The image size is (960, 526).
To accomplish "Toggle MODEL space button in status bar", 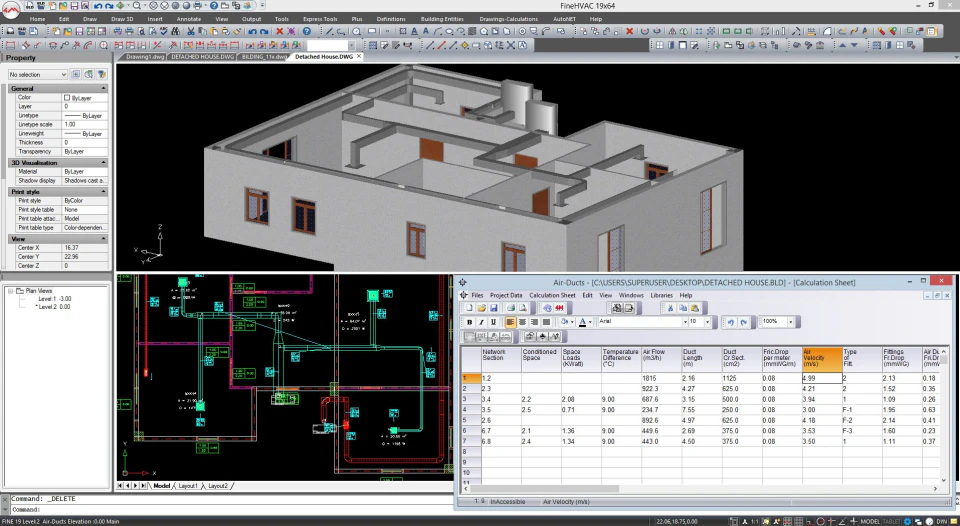I will click(x=869, y=521).
